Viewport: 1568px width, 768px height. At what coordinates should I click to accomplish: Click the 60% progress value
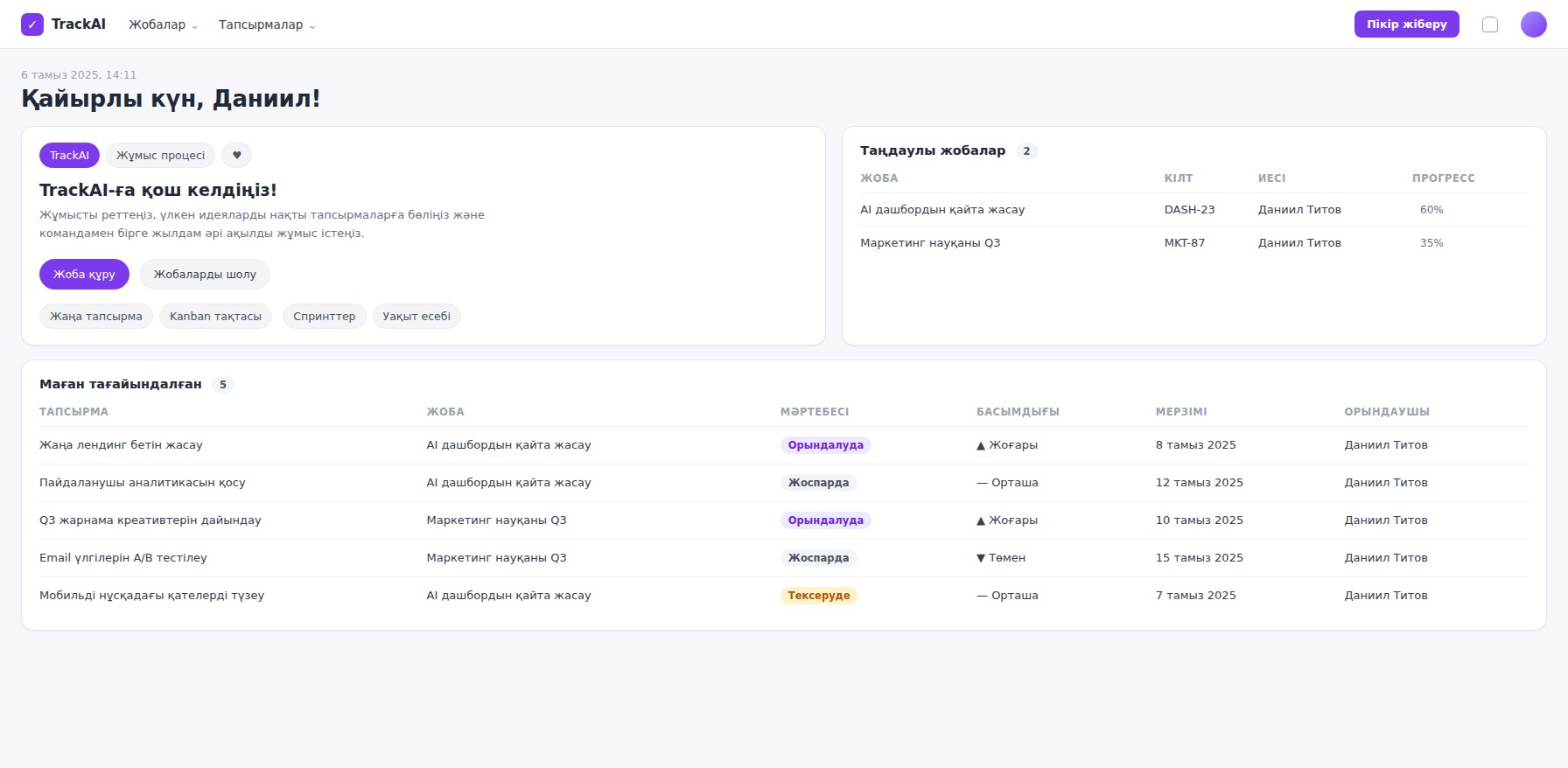click(1431, 210)
